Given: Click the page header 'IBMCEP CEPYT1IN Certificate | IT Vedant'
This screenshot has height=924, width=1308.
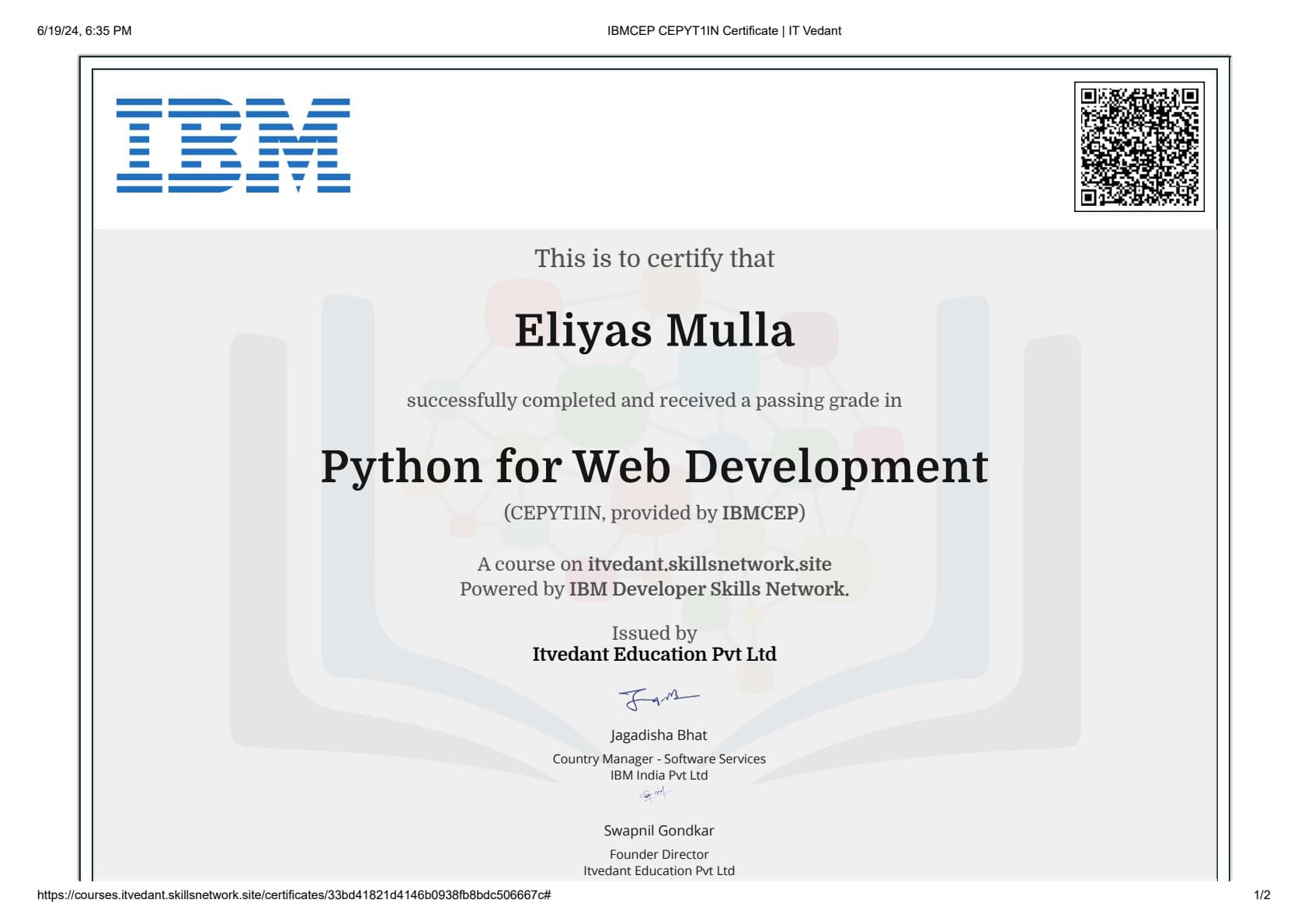Looking at the screenshot, I should 724,31.
